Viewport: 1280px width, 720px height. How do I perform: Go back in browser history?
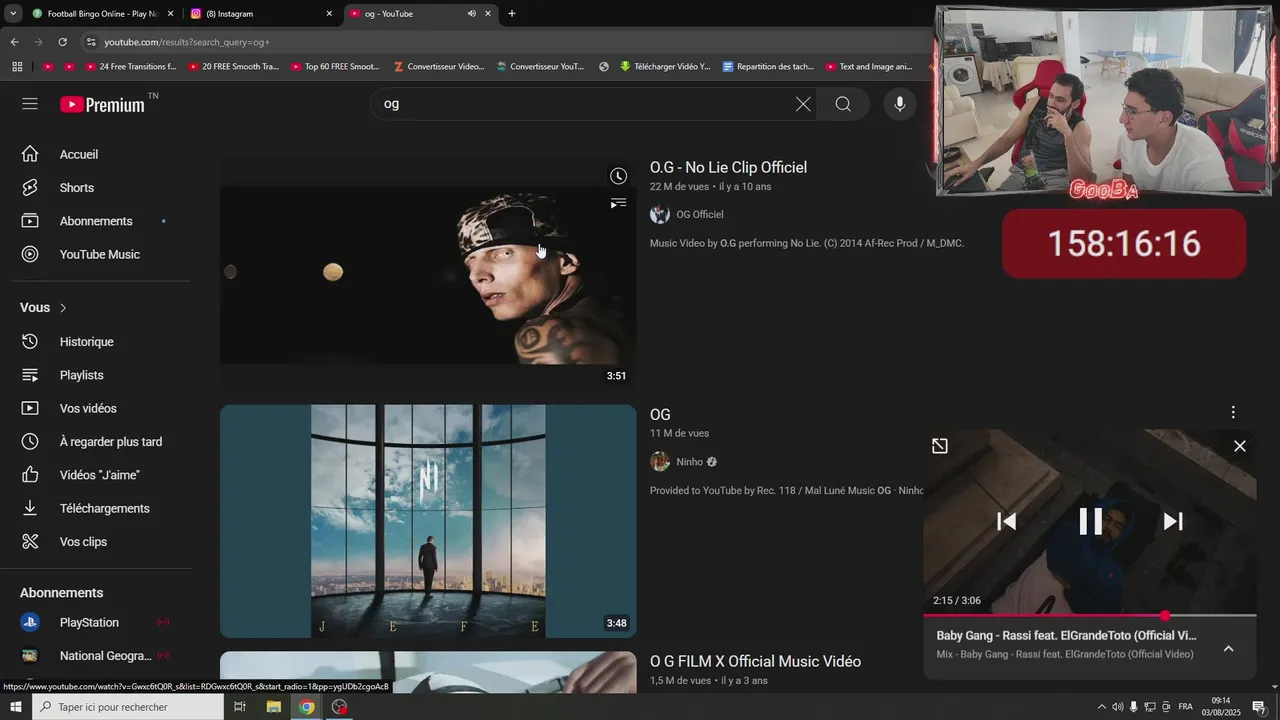click(14, 42)
